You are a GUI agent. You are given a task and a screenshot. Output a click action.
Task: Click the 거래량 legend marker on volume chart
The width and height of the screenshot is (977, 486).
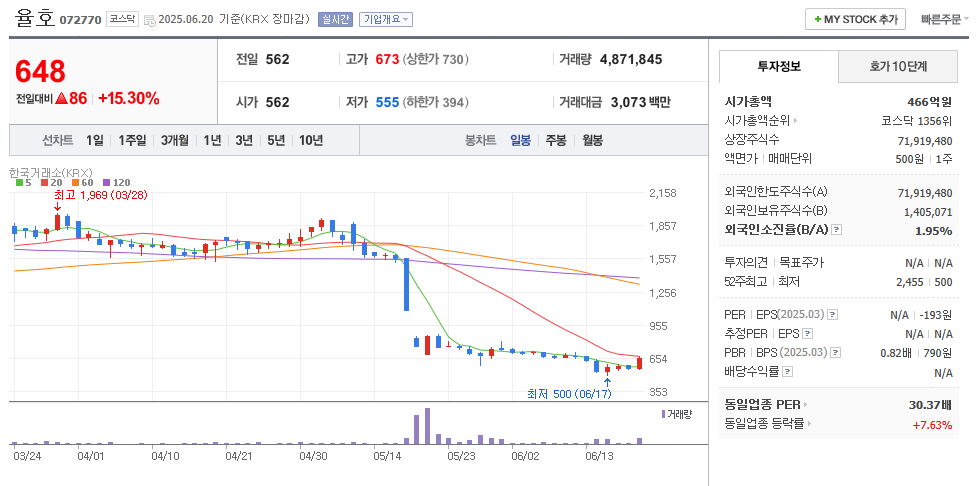[x=663, y=414]
